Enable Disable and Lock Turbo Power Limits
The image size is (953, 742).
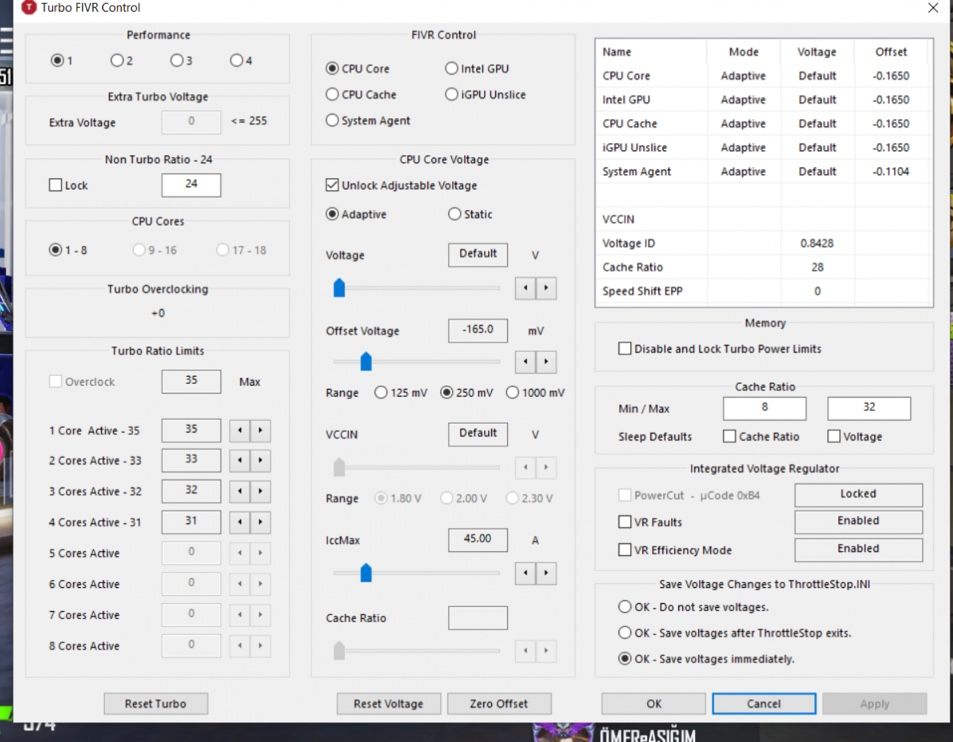point(624,348)
